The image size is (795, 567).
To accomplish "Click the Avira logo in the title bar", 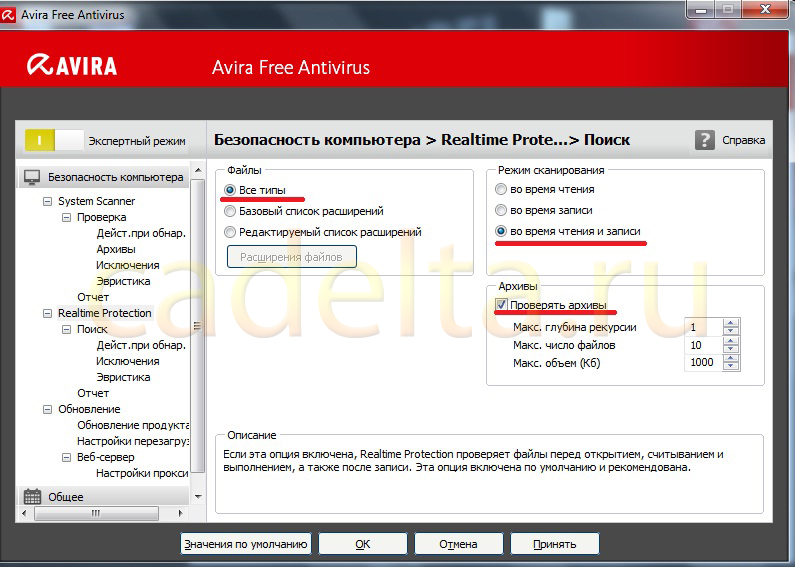I will 8,15.
